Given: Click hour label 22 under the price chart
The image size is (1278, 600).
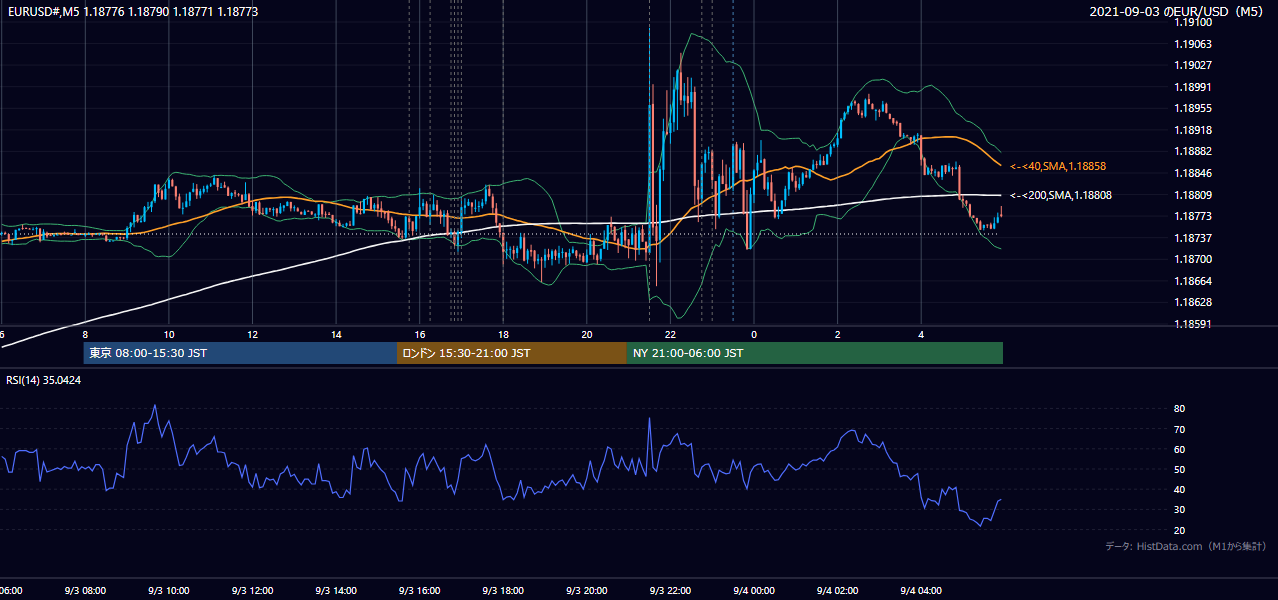Looking at the screenshot, I should click(670, 335).
